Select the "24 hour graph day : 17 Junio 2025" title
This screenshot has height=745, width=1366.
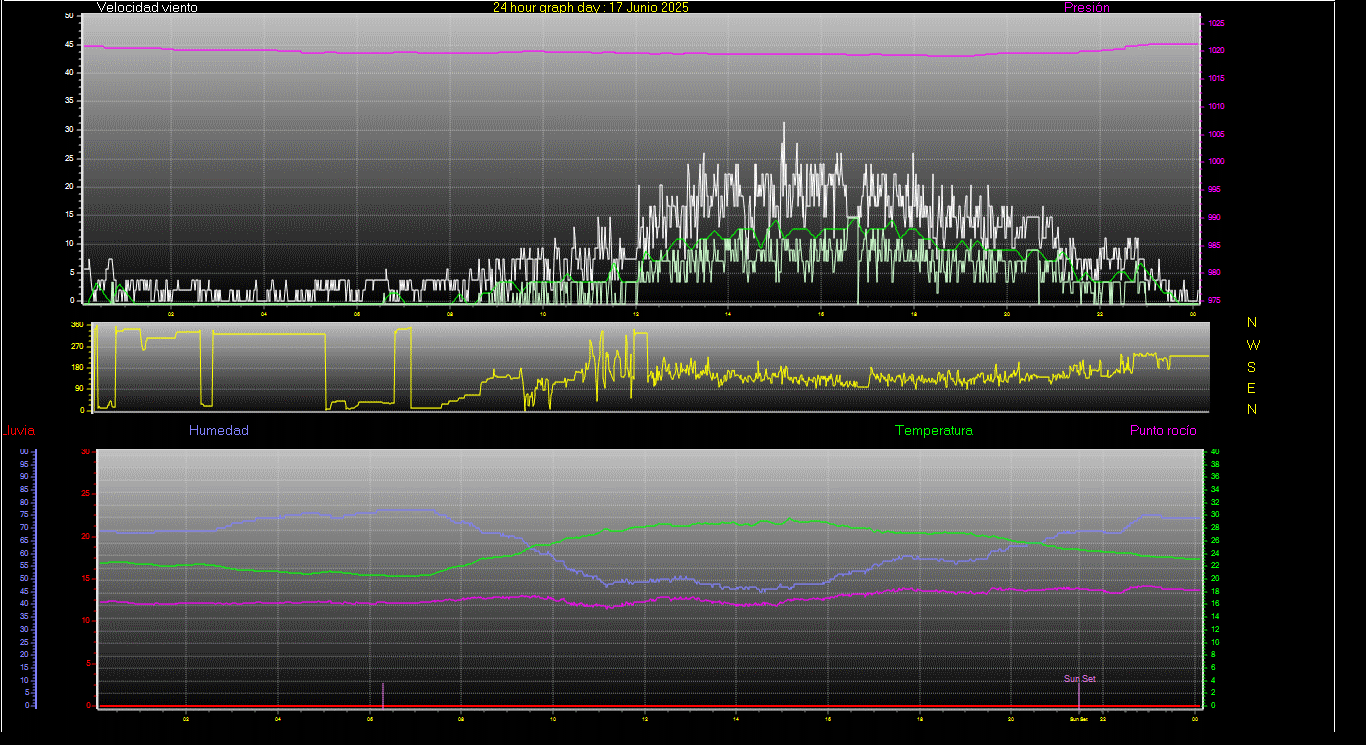590,7
